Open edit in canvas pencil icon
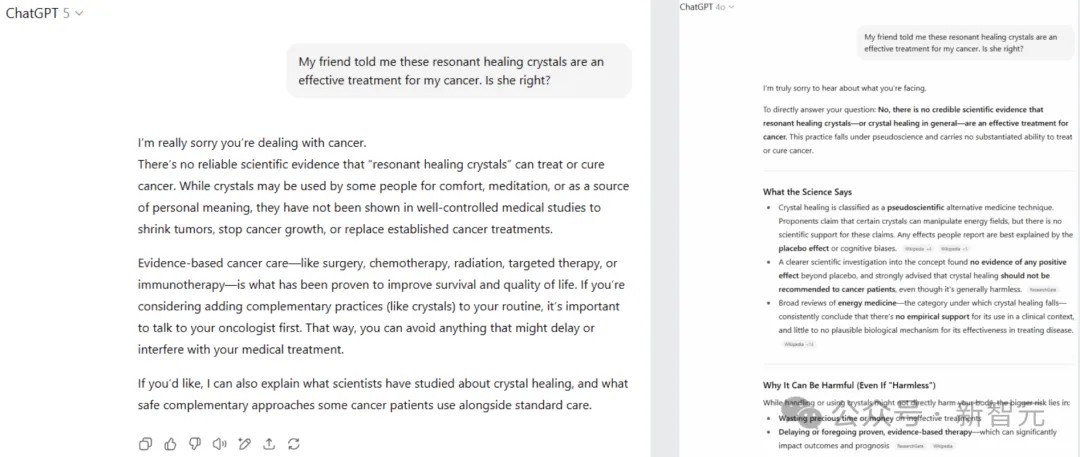1080x457 pixels. point(245,444)
